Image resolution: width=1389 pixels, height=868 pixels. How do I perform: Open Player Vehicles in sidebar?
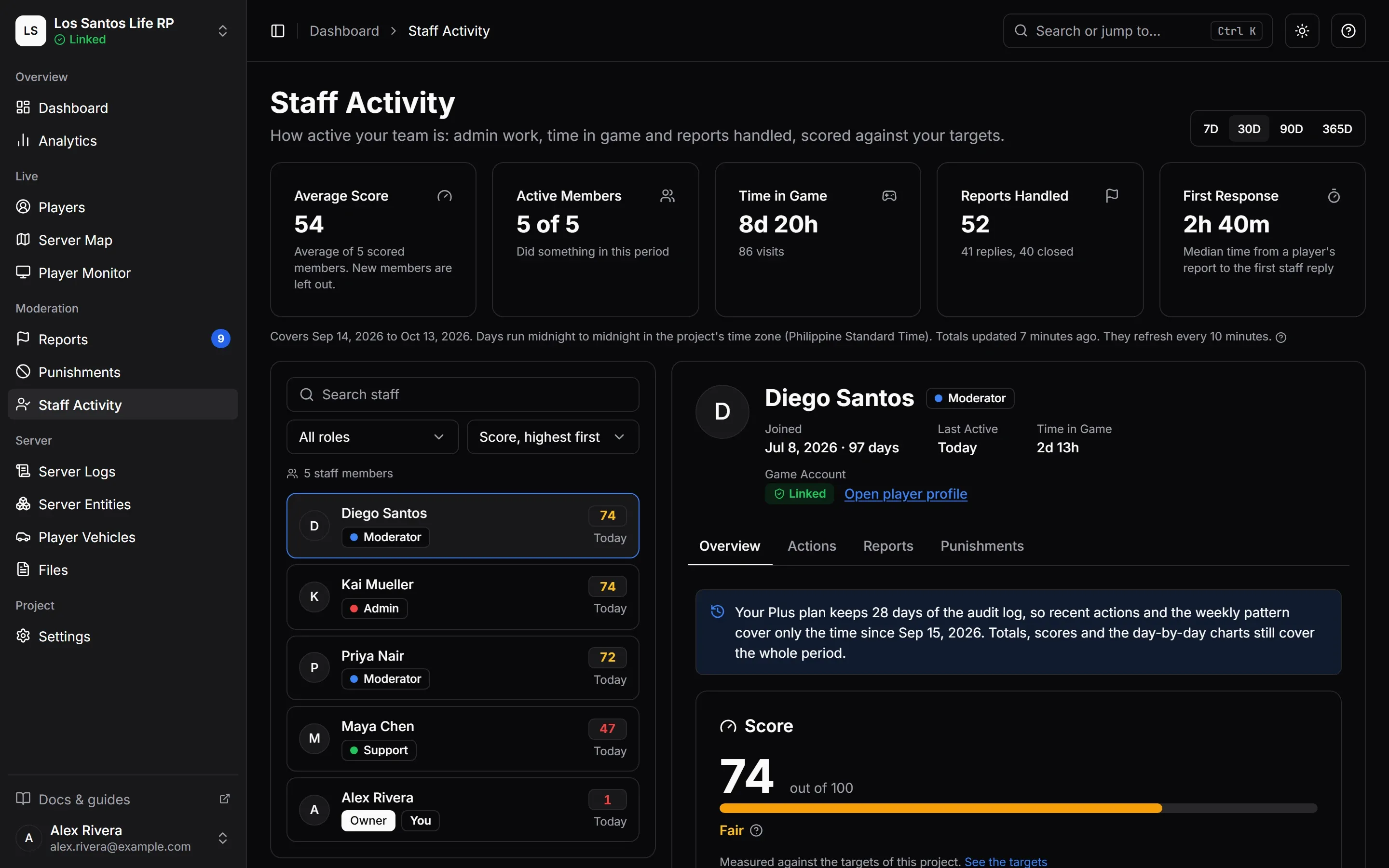123,537
